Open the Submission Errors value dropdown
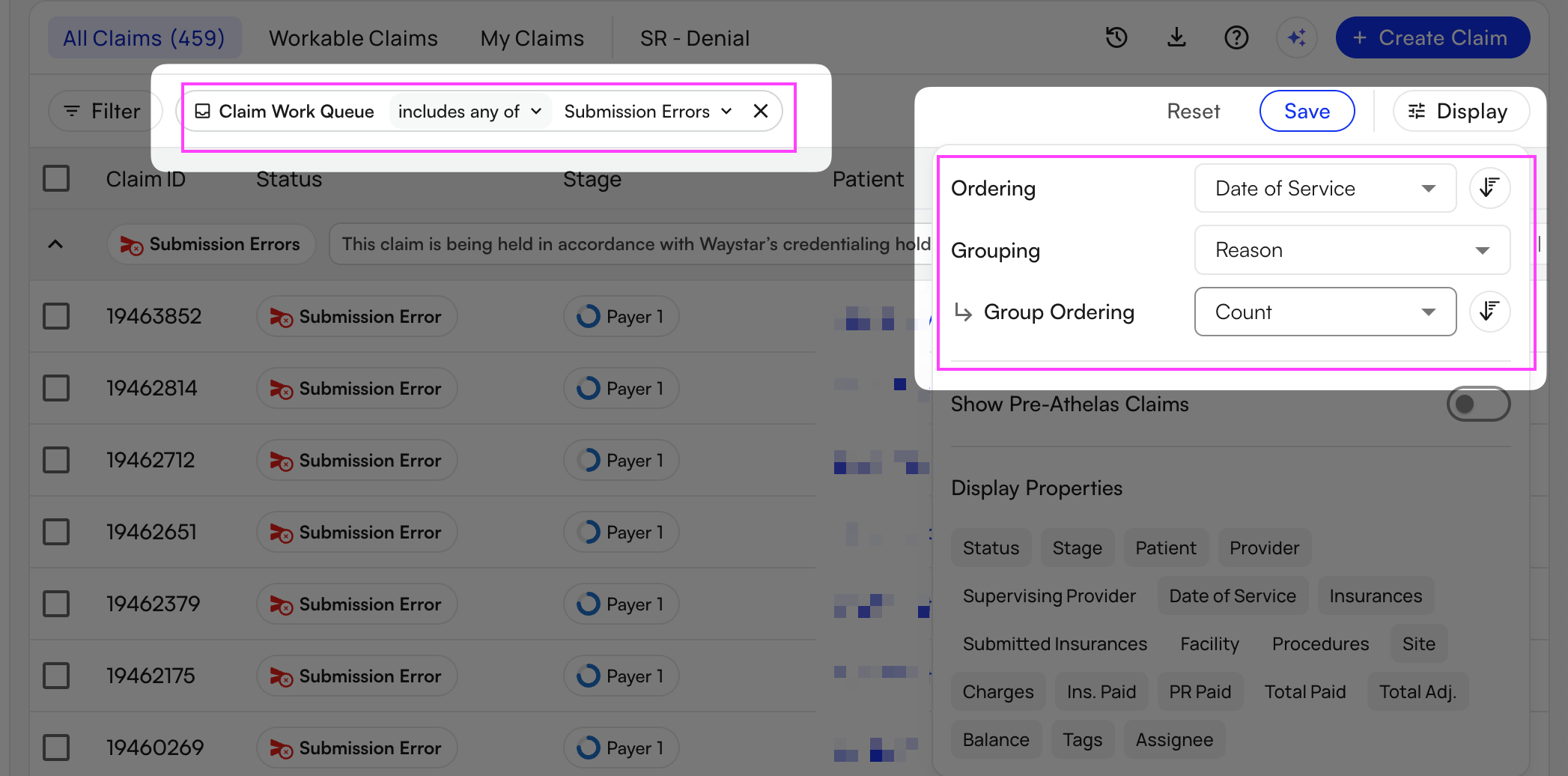Screen dimensions: 1568x776 (x=648, y=111)
